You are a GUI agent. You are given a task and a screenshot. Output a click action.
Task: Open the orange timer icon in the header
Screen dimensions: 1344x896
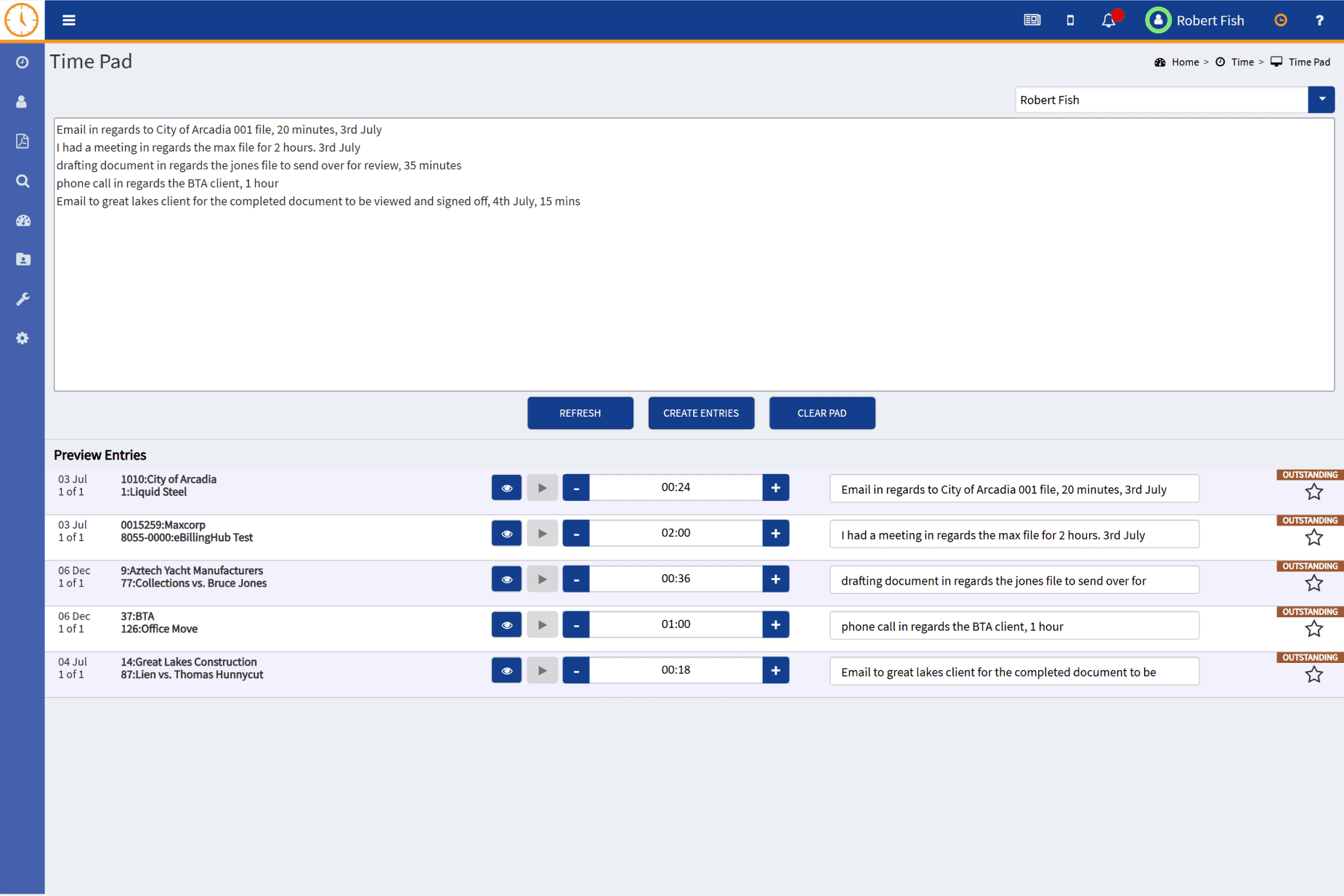coord(1281,20)
